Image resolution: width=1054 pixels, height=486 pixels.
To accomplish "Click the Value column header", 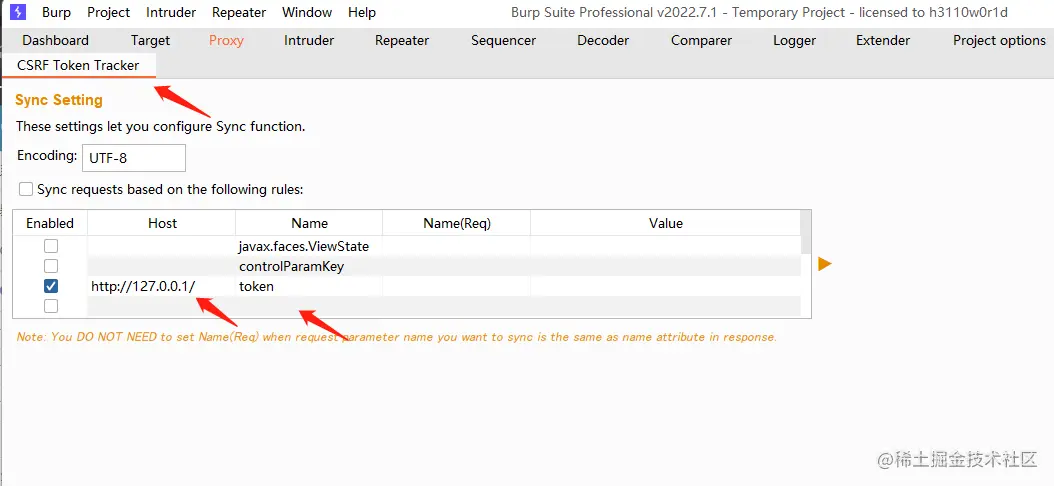I will 665,223.
